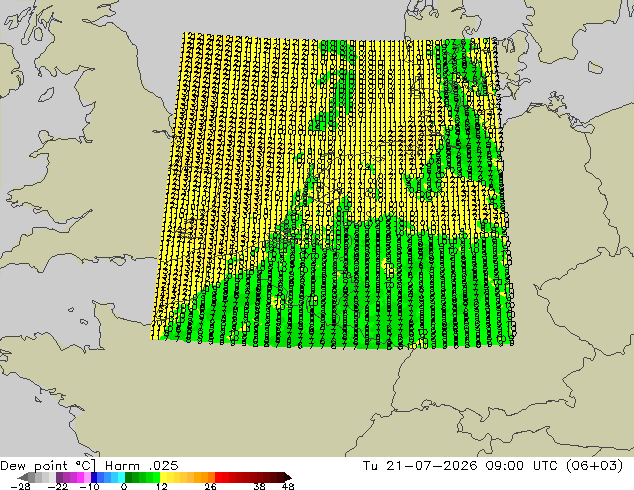
Task: Click the legend value '26'
Action: [x=211, y=486]
